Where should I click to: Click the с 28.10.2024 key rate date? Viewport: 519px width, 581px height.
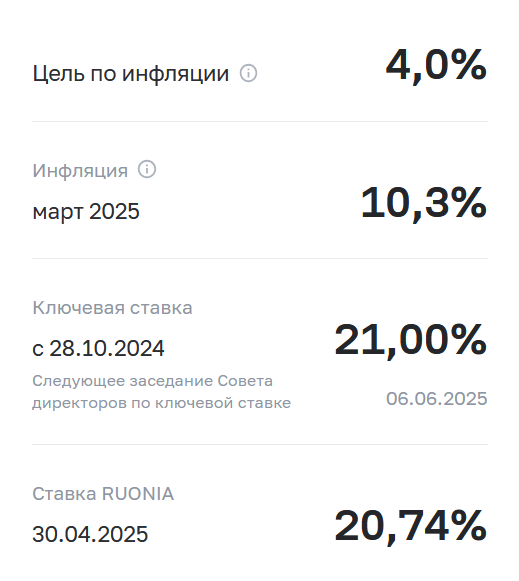click(98, 348)
